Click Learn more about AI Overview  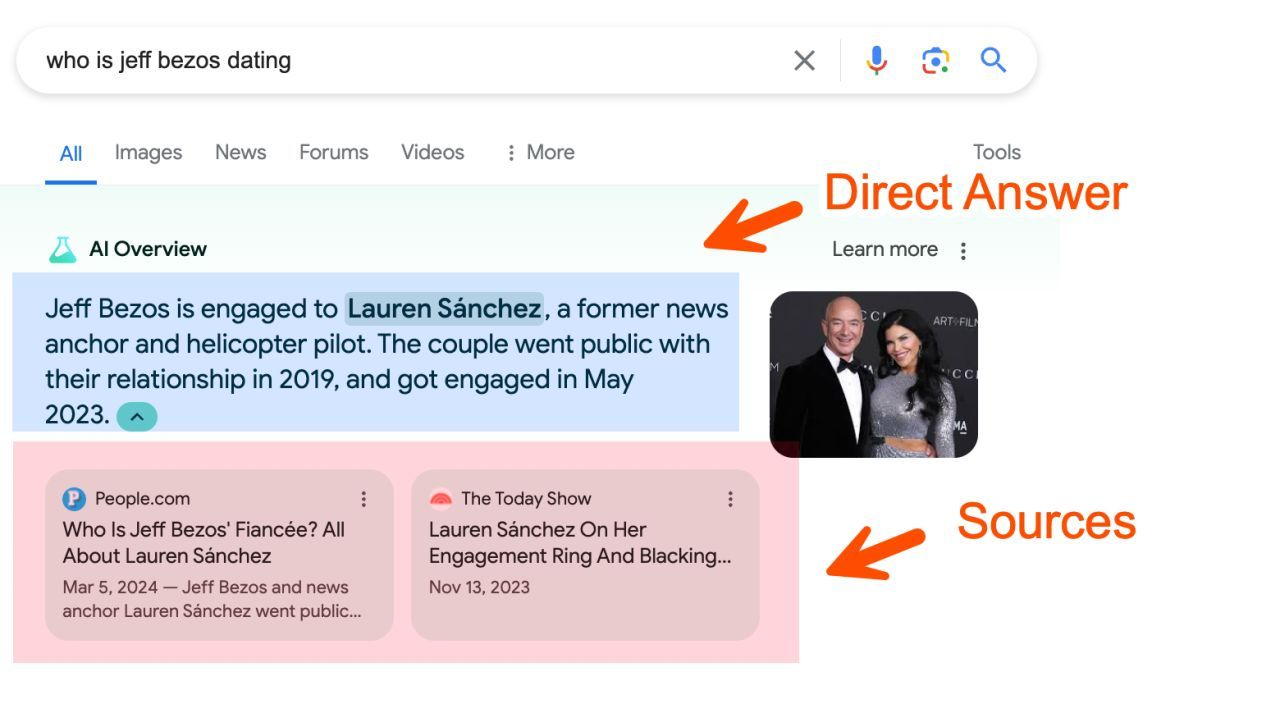pos(885,249)
